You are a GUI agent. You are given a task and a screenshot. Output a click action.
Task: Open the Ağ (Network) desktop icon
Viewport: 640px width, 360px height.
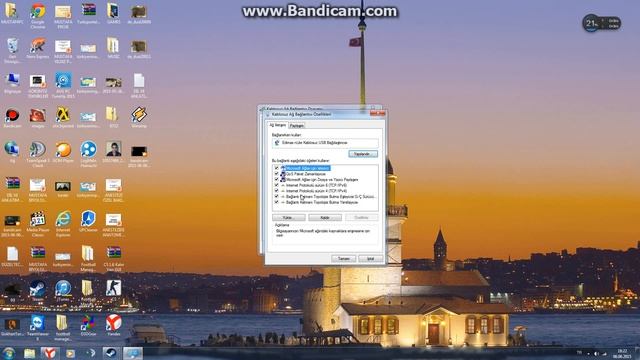click(12, 150)
